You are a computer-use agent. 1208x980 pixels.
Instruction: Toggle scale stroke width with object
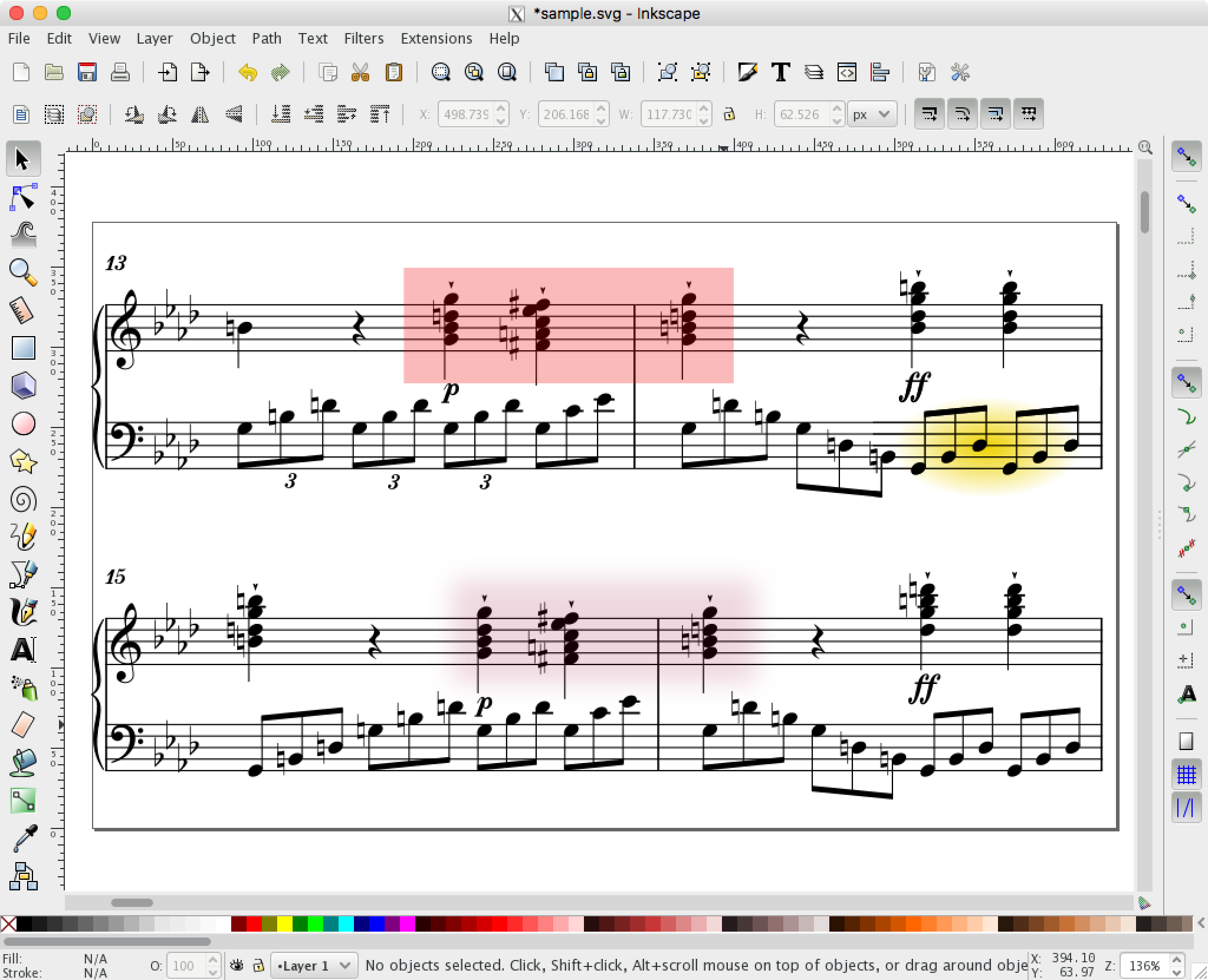click(x=930, y=114)
